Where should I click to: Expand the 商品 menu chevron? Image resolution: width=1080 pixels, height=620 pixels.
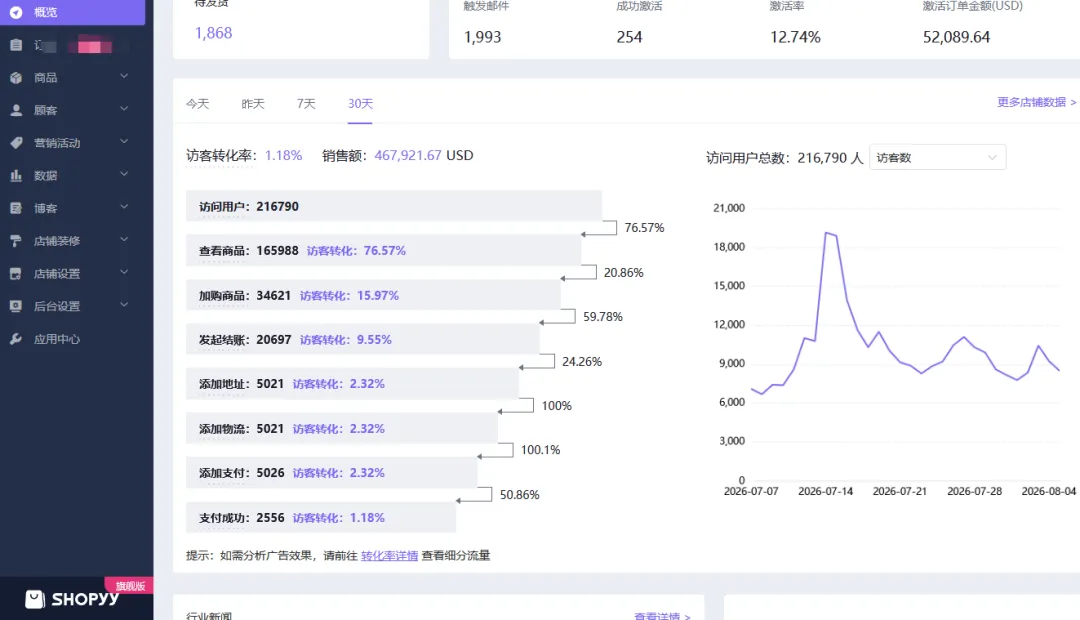click(x=124, y=76)
